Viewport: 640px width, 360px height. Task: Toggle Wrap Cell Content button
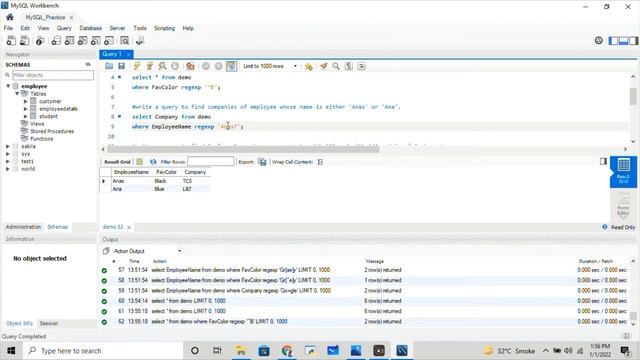pyautogui.click(x=320, y=162)
